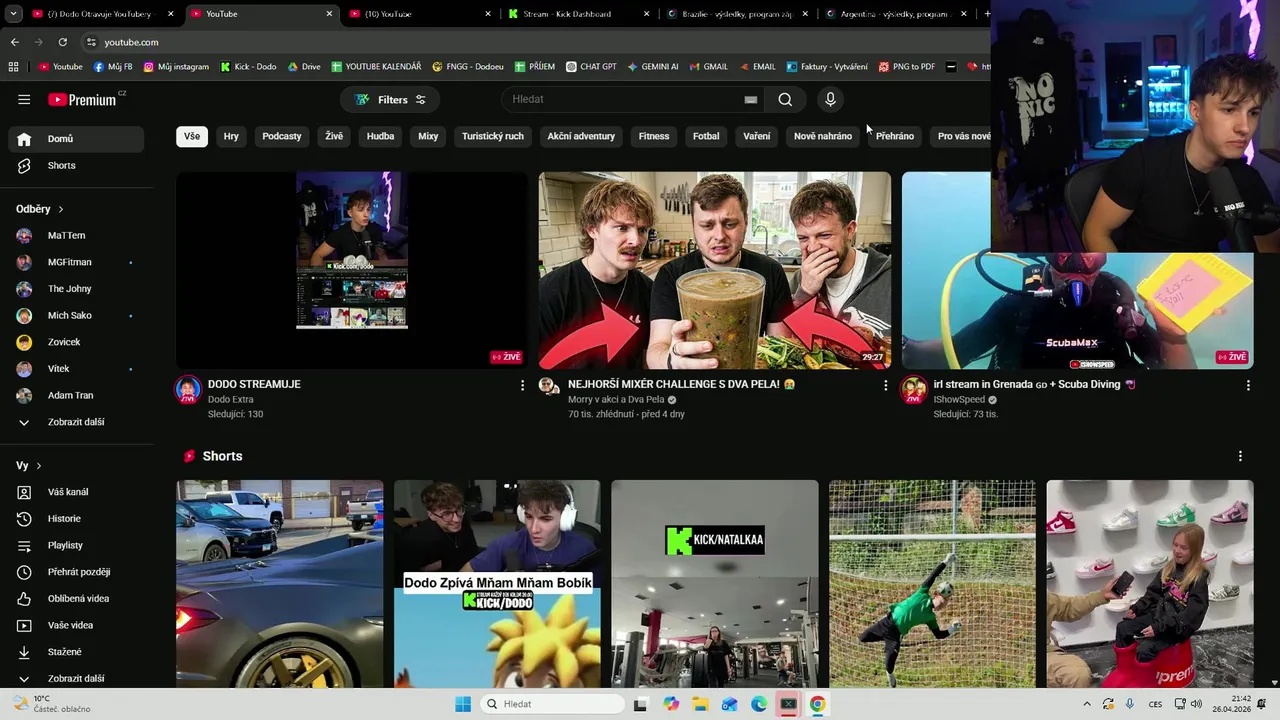Select the Podcasty filter chip
The image size is (1280, 720).
pyautogui.click(x=282, y=136)
